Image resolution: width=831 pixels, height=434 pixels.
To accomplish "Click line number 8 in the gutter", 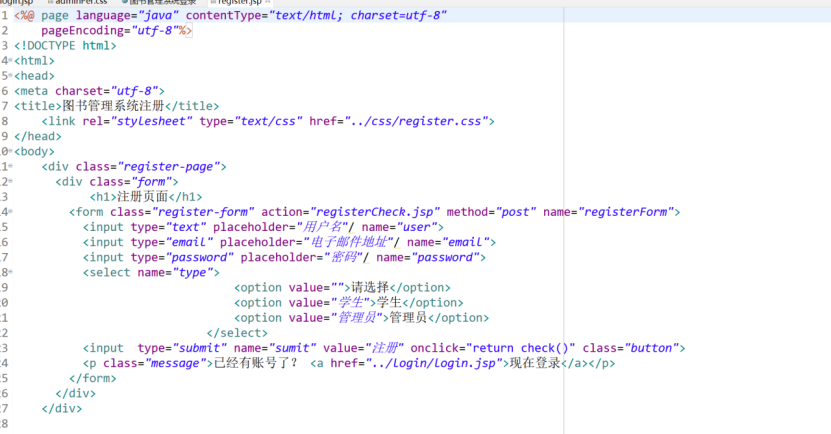I will (x=4, y=121).
